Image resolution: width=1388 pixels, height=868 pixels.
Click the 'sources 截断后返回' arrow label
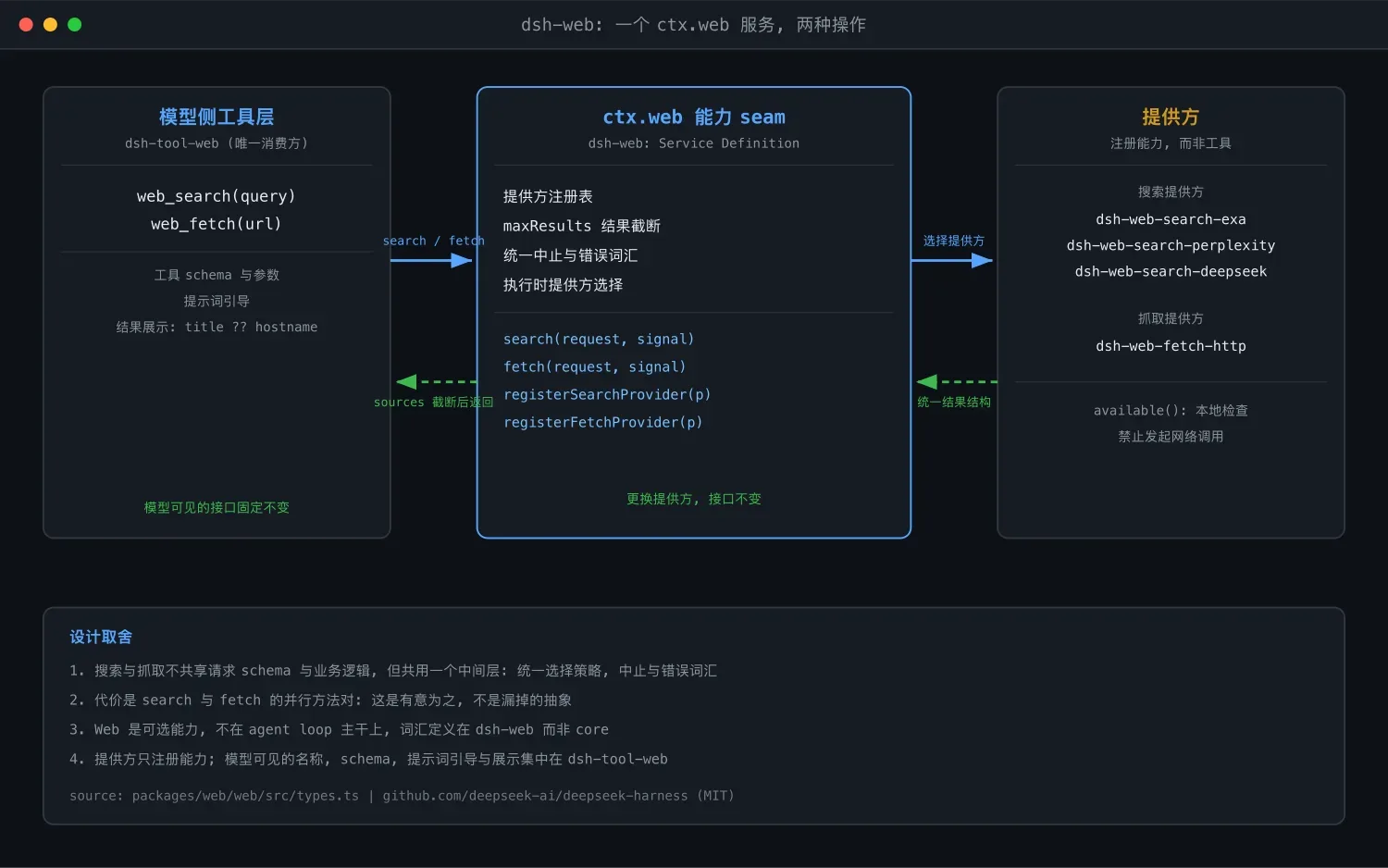coord(433,402)
